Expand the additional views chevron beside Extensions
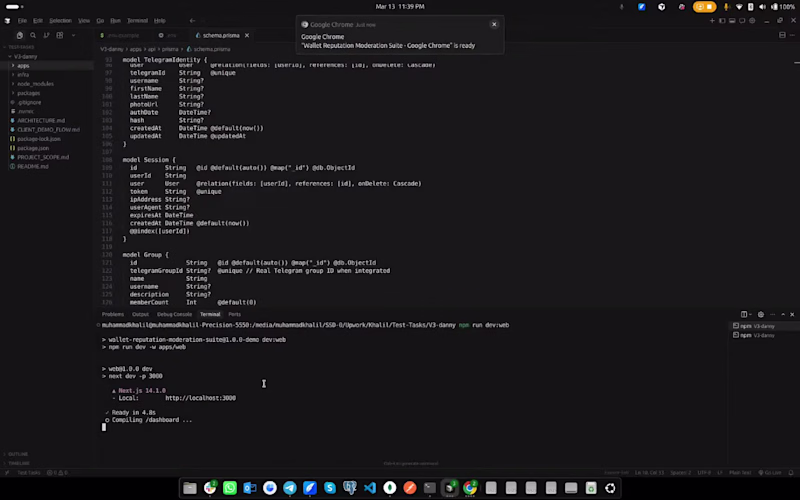Viewport: 800px width, 500px height. (73, 35)
